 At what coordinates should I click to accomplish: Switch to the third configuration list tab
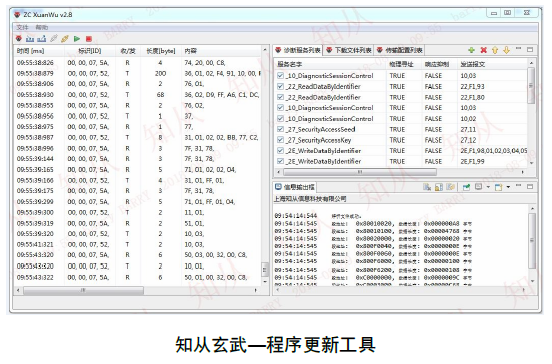point(400,50)
